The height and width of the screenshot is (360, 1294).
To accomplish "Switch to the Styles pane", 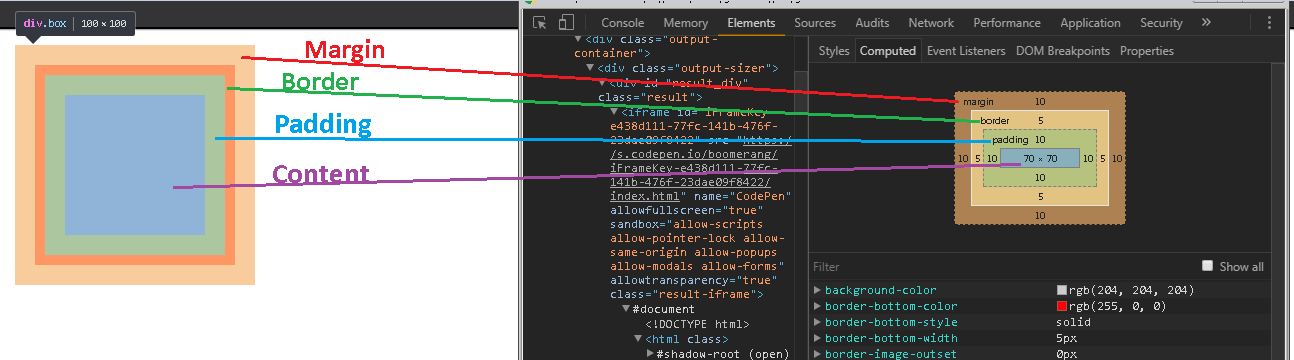I will 834,51.
